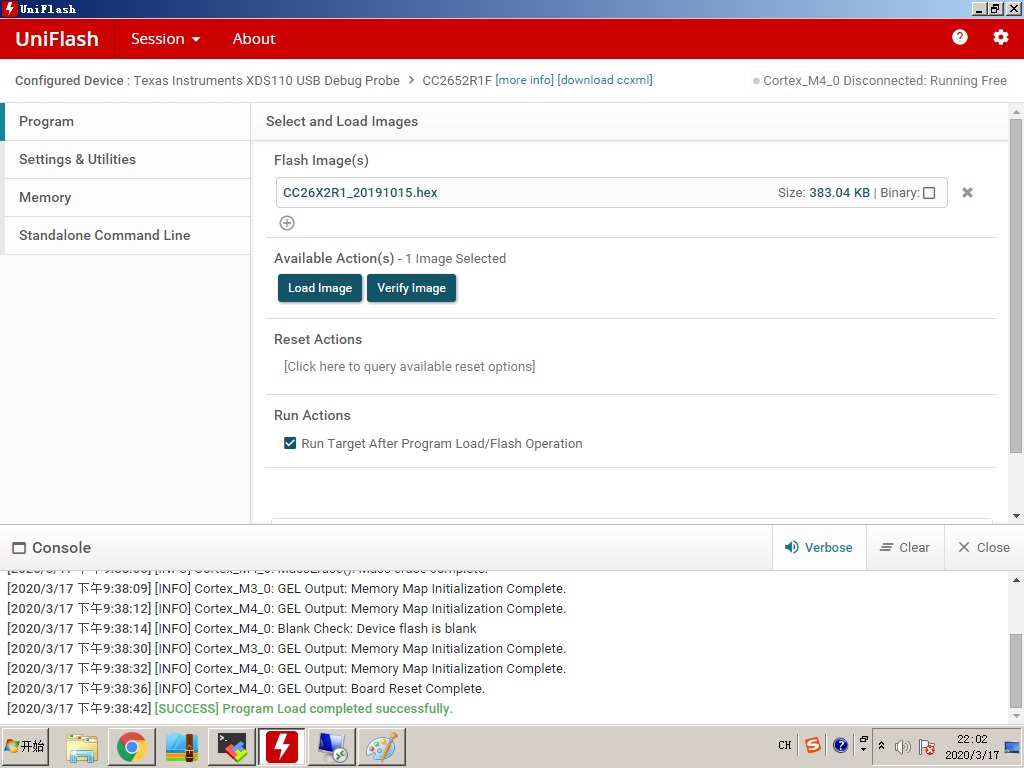The width and height of the screenshot is (1024, 768).
Task: Click the Show desktop button
Action: coord(1013,746)
